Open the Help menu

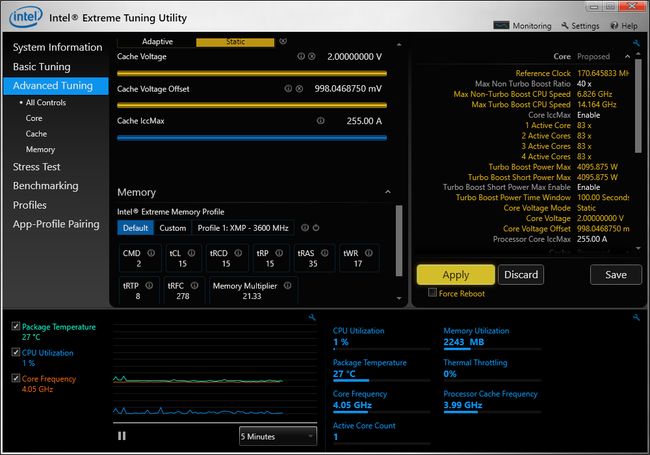coord(624,26)
